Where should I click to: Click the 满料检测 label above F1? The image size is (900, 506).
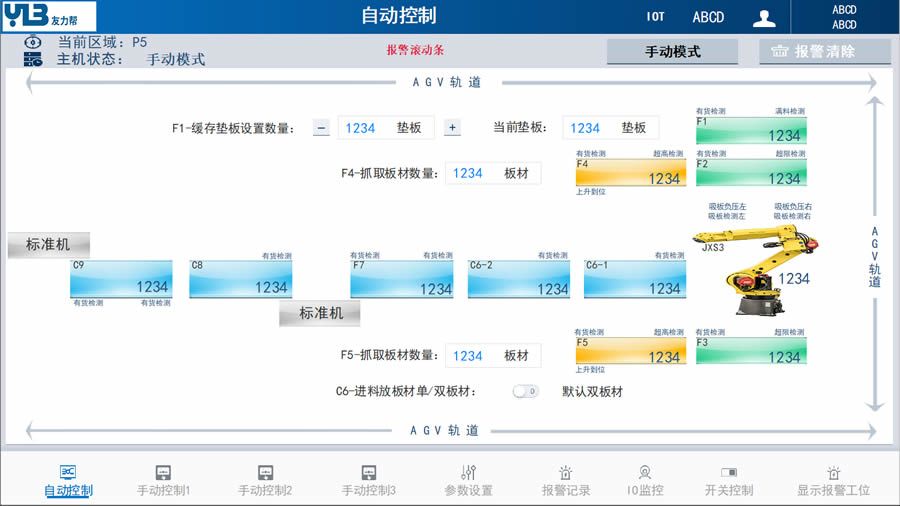click(x=790, y=111)
